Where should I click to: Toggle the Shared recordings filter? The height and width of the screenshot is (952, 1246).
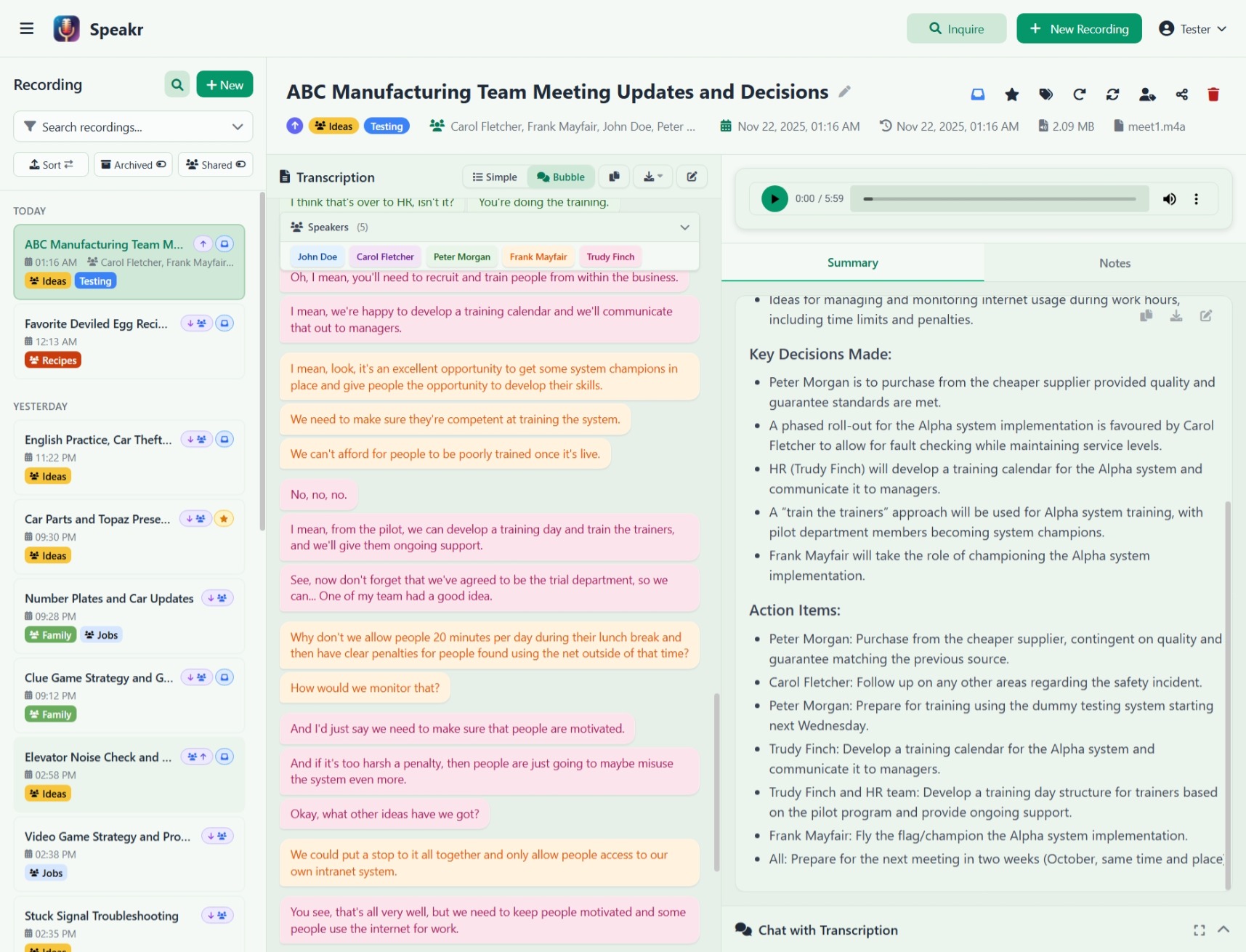(215, 164)
